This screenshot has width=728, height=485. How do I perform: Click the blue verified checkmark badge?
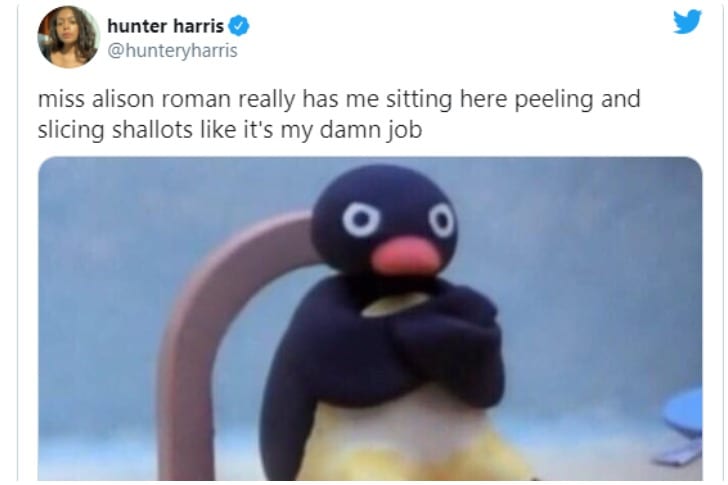pos(240,26)
